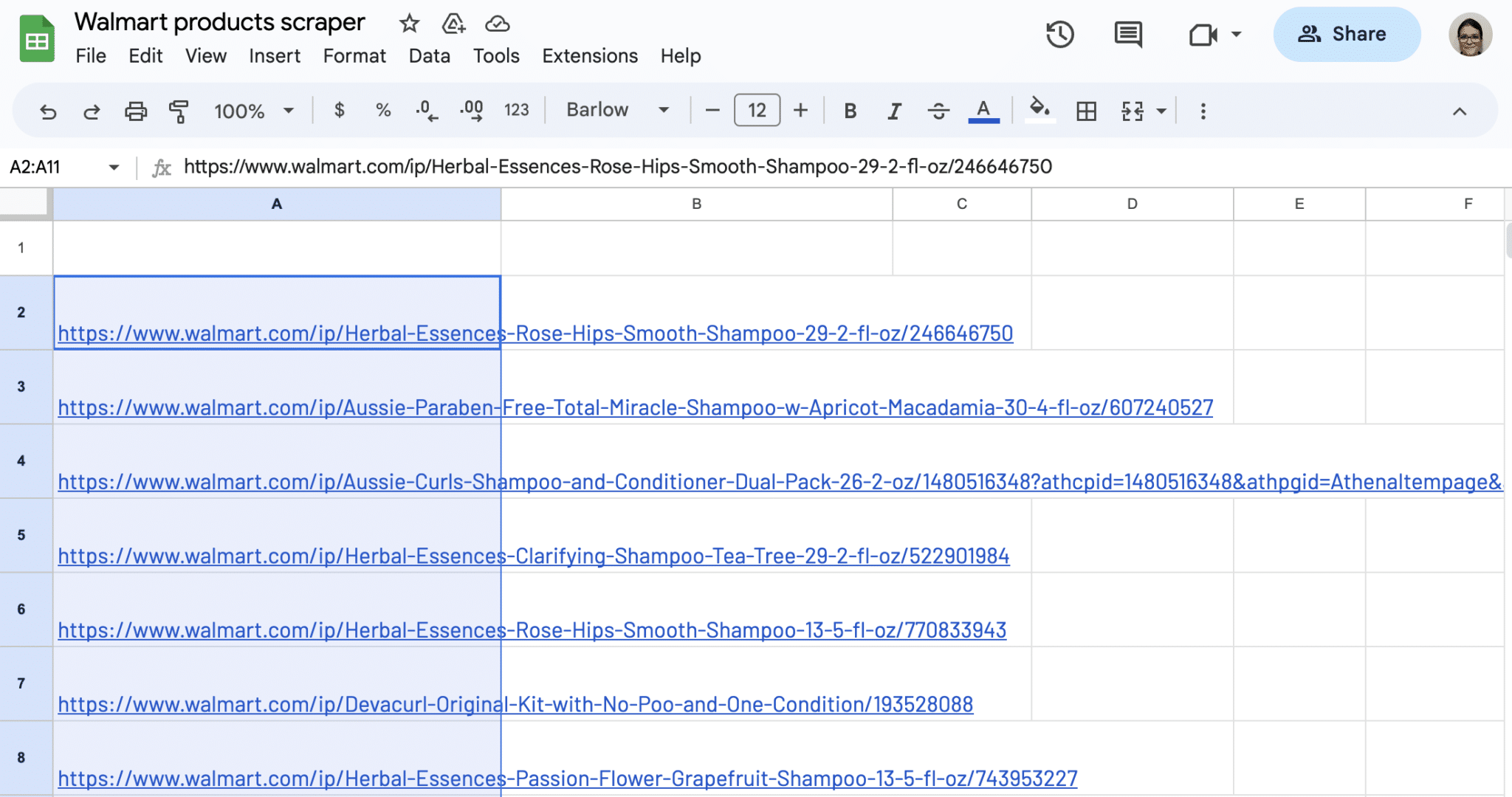Click the Share button
The image size is (1512, 797).
coord(1347,34)
